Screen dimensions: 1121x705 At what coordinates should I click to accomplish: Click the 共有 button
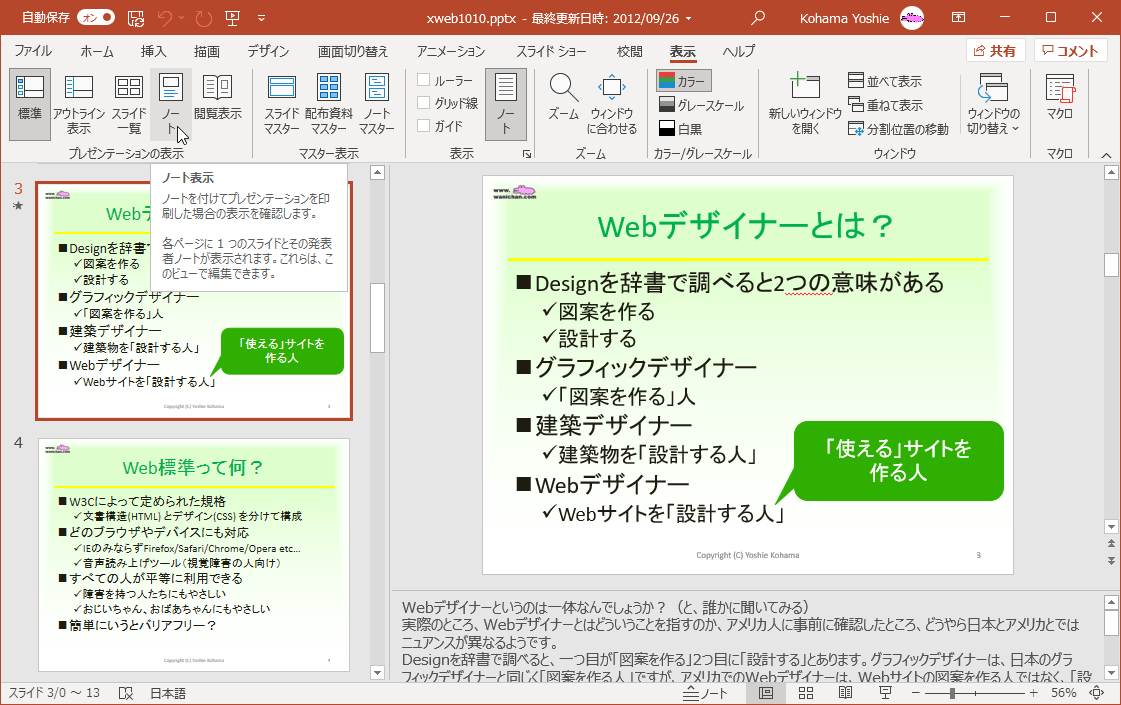[x=996, y=49]
